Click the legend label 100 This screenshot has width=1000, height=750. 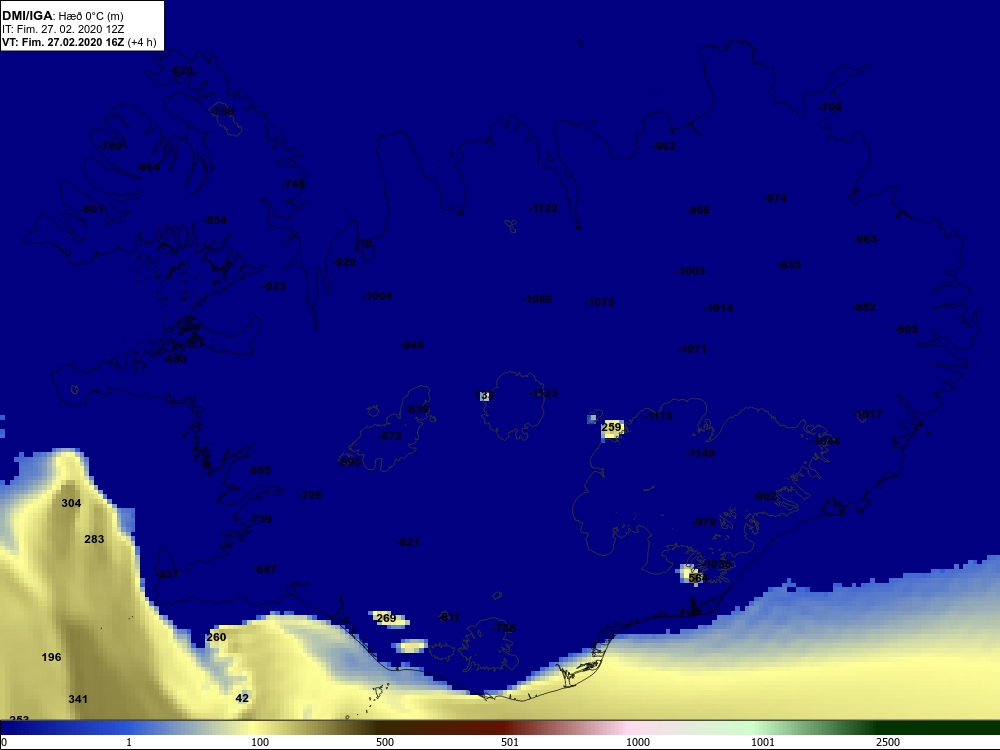pyautogui.click(x=260, y=742)
